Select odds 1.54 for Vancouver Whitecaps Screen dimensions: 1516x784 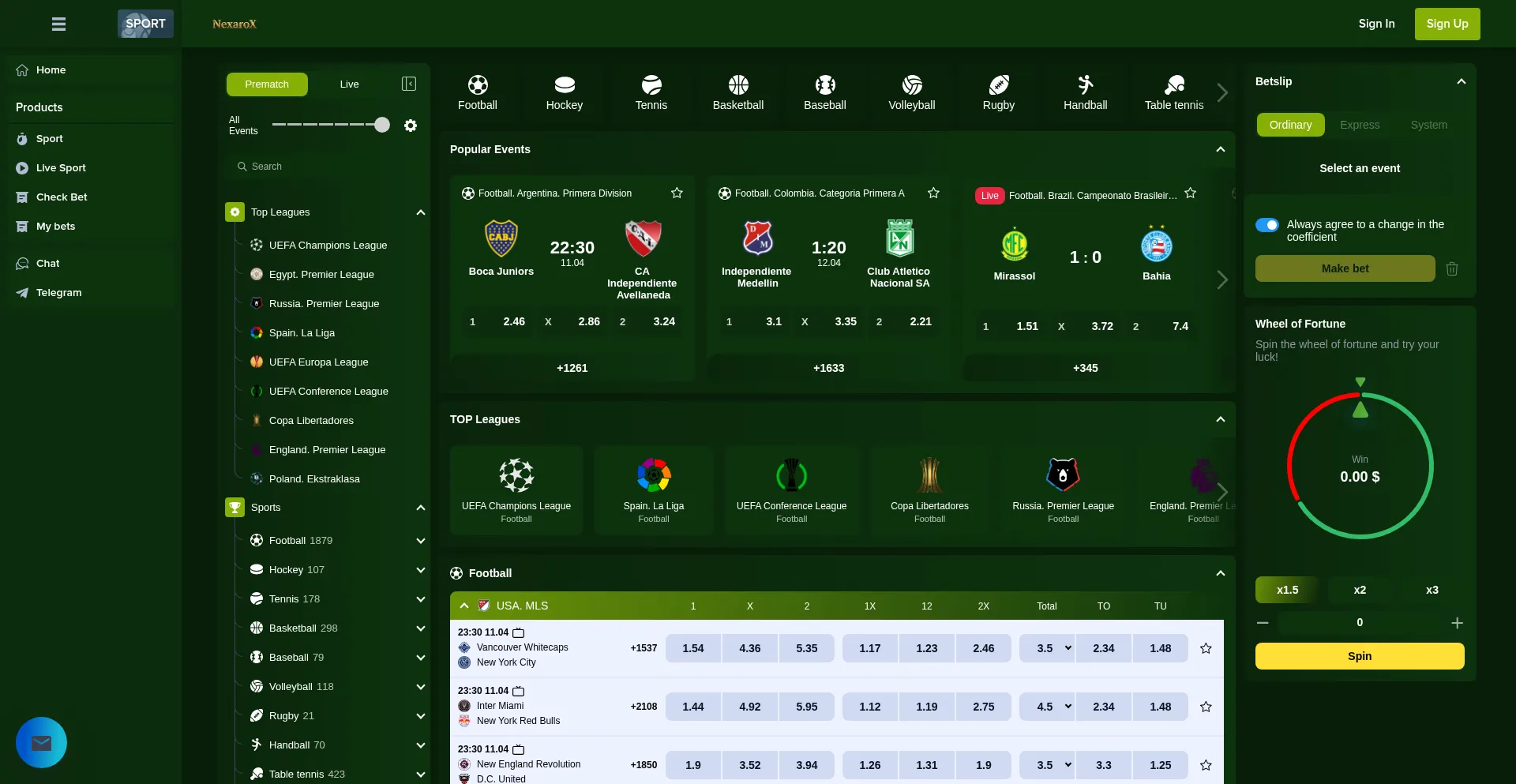pyautogui.click(x=693, y=648)
